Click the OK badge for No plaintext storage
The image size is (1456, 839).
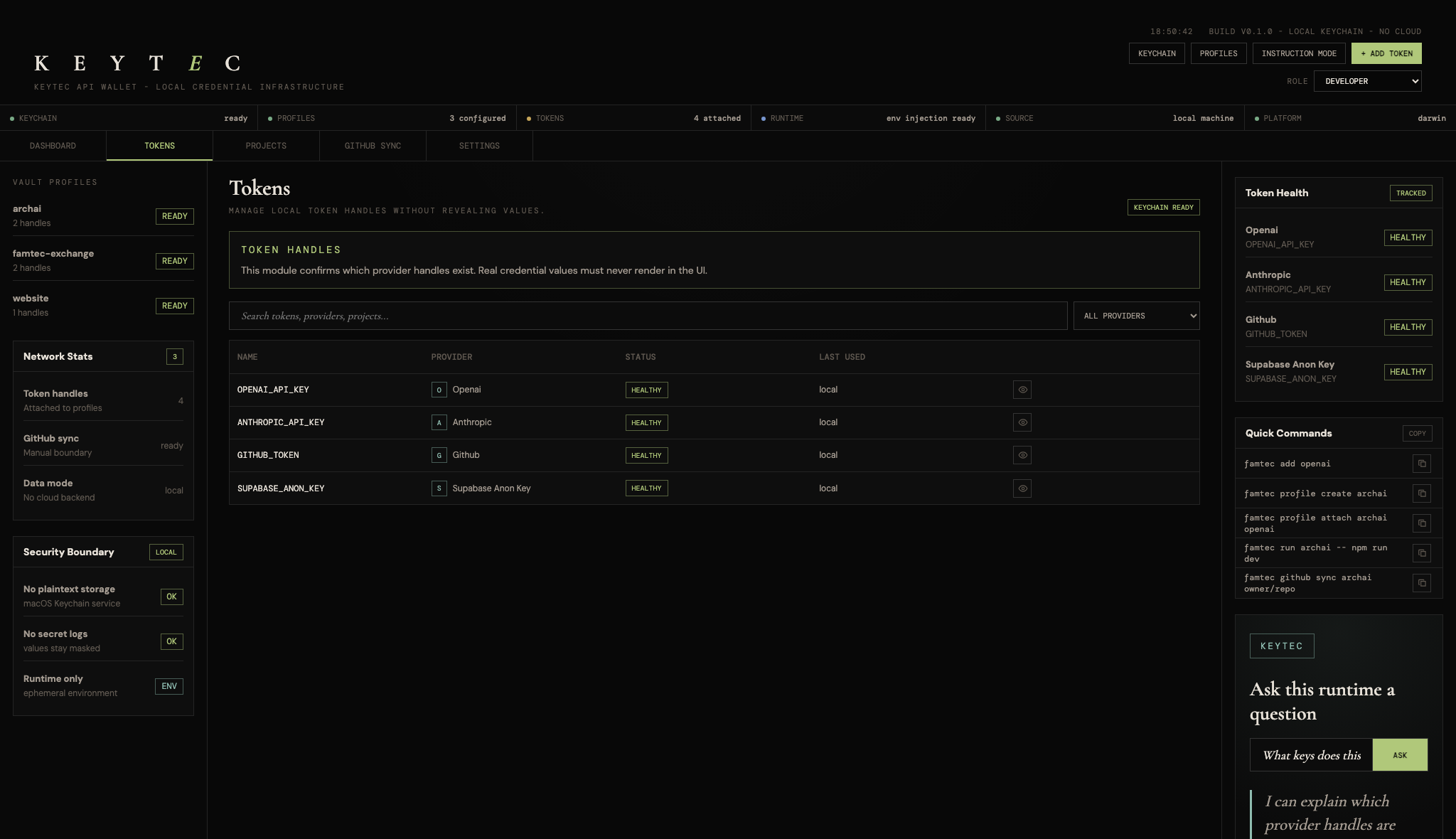(171, 597)
